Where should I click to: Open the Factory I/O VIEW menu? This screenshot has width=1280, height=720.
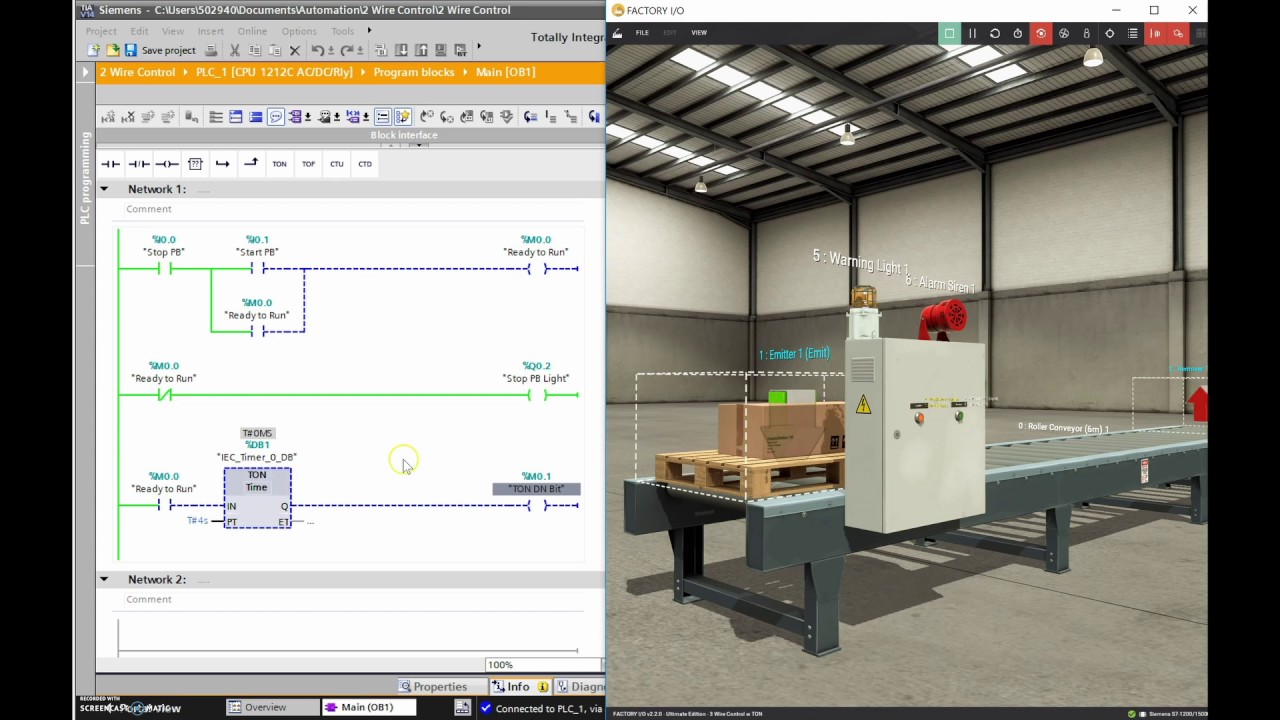point(699,33)
